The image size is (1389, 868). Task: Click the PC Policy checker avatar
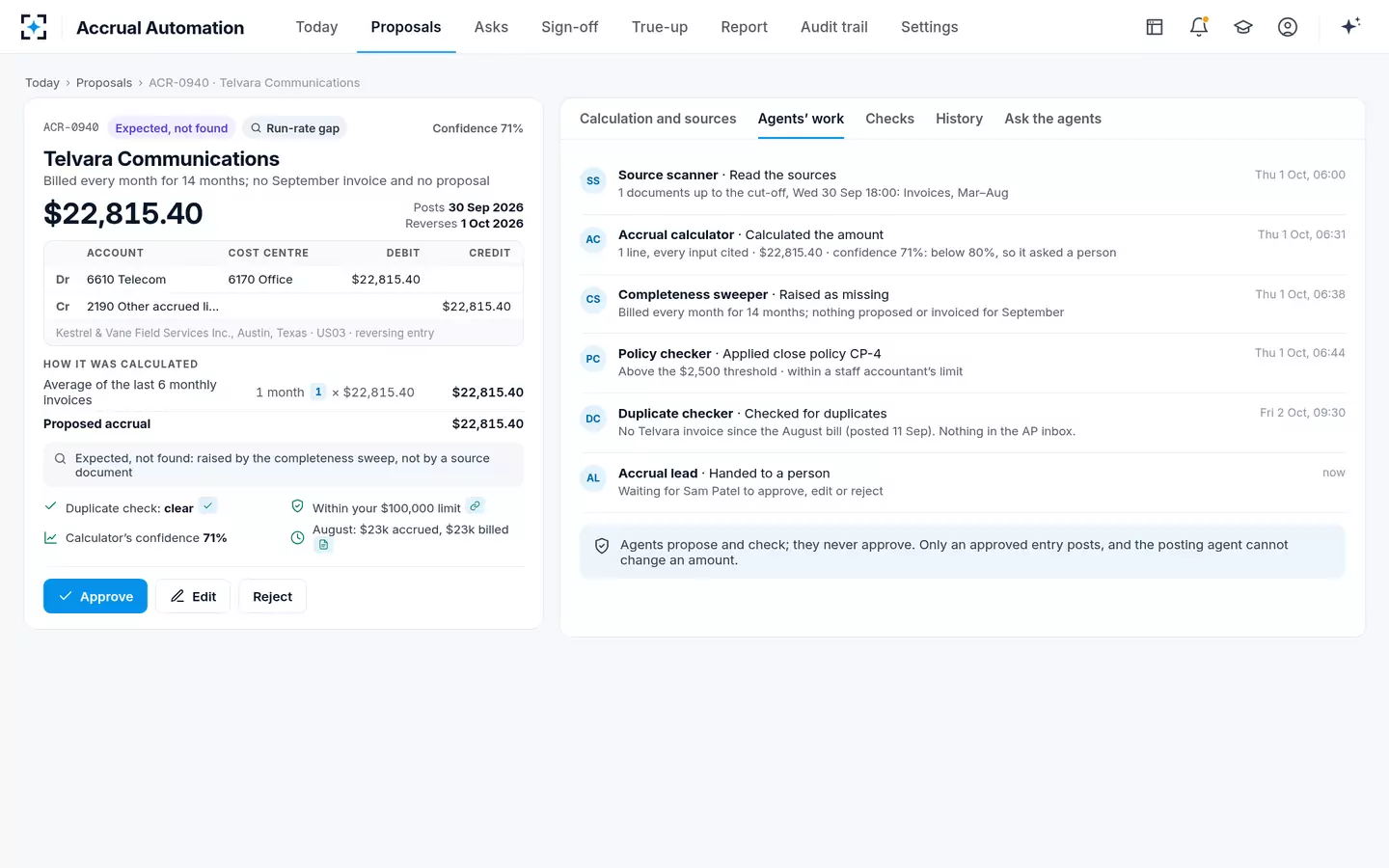593,359
